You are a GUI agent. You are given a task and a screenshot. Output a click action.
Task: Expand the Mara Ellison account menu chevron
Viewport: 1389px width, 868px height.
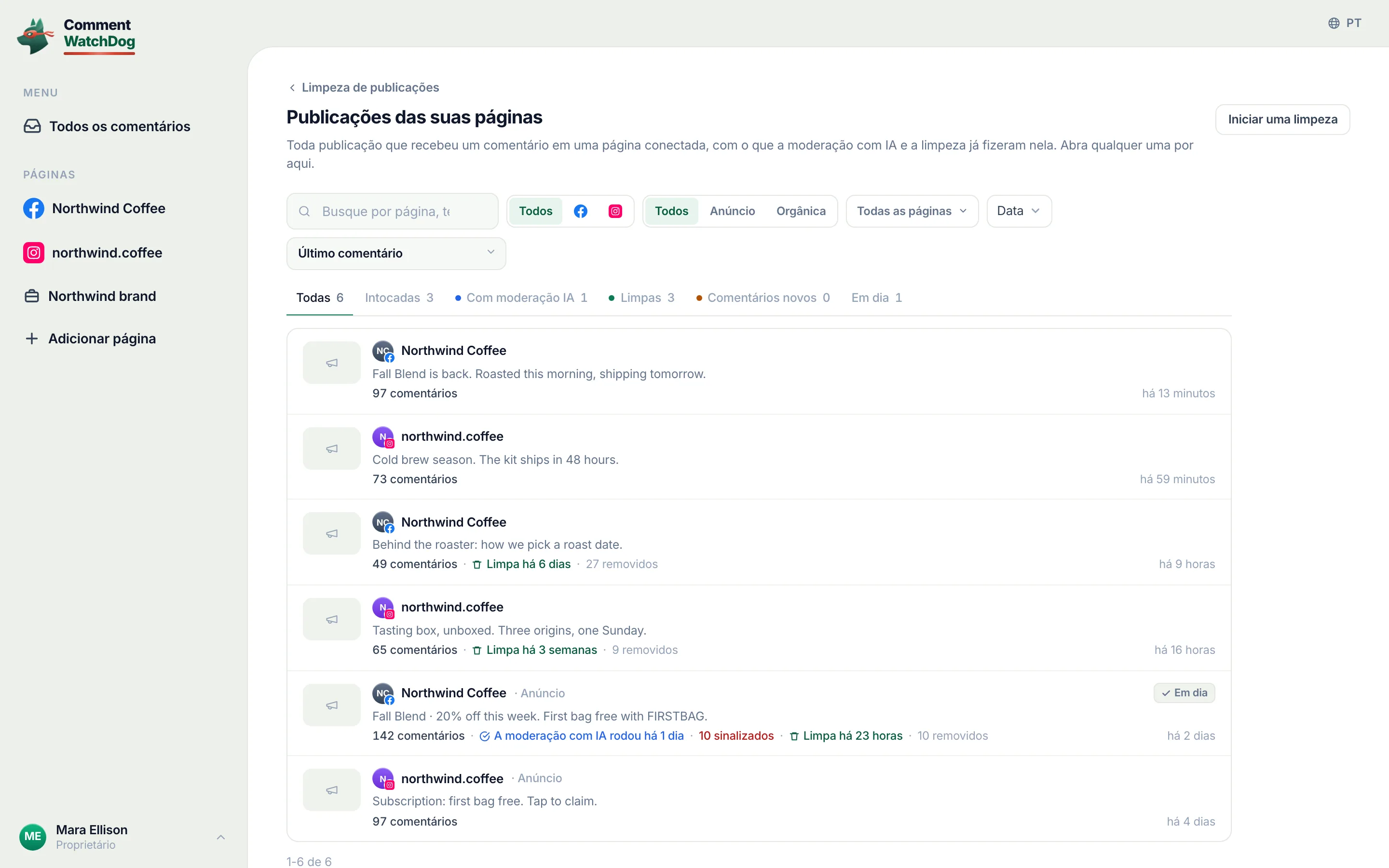pyautogui.click(x=221, y=837)
